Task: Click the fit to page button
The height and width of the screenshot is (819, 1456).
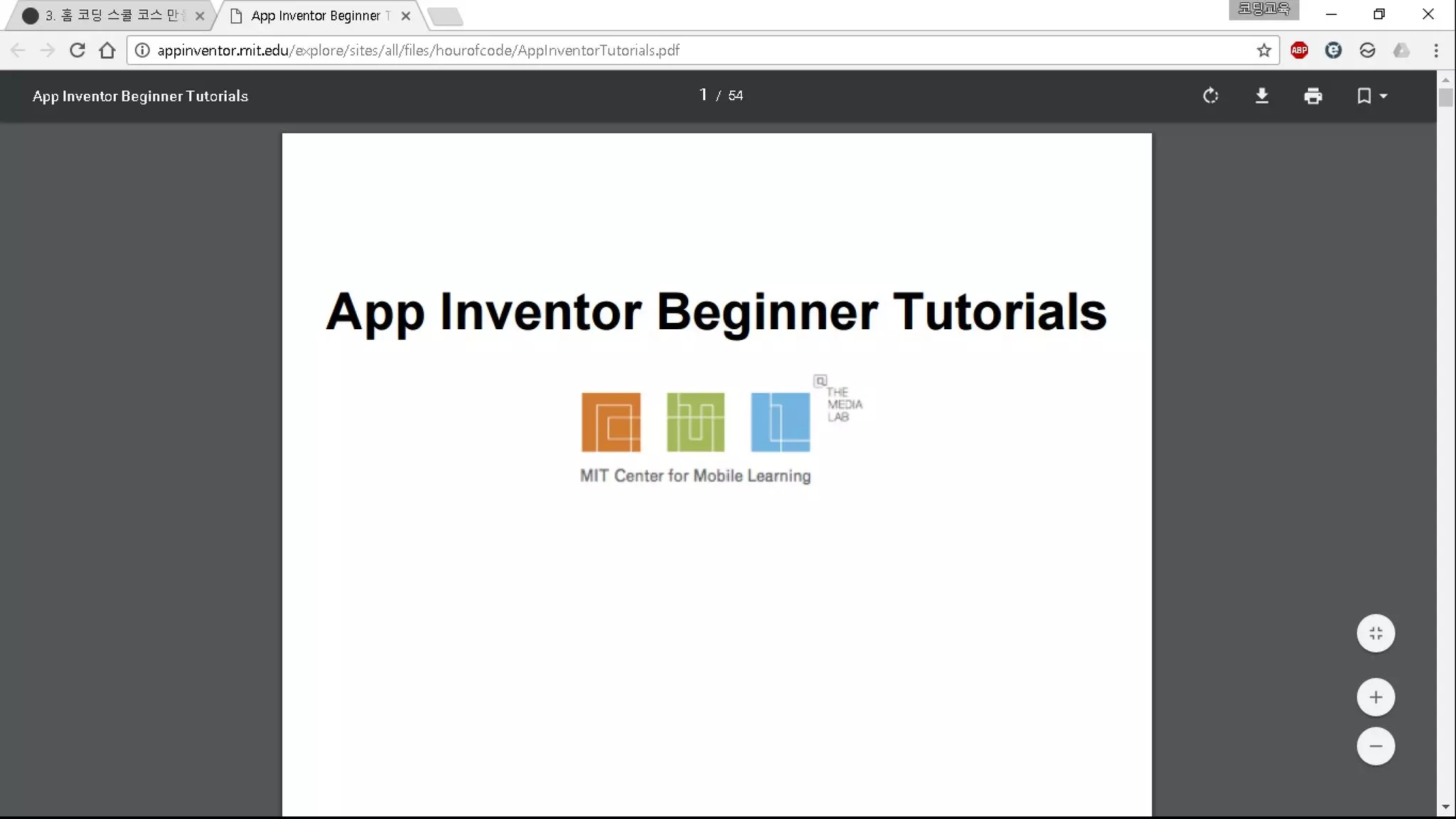Action: tap(1376, 633)
